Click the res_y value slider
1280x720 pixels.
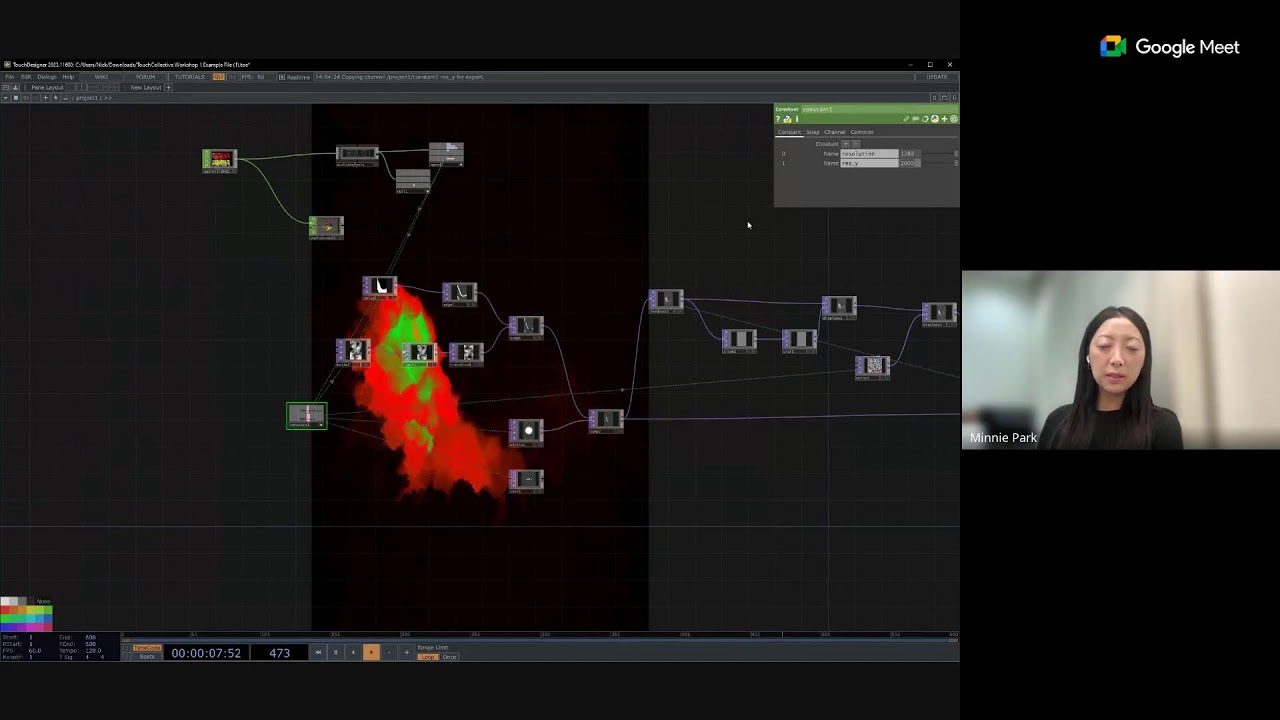tap(939, 163)
